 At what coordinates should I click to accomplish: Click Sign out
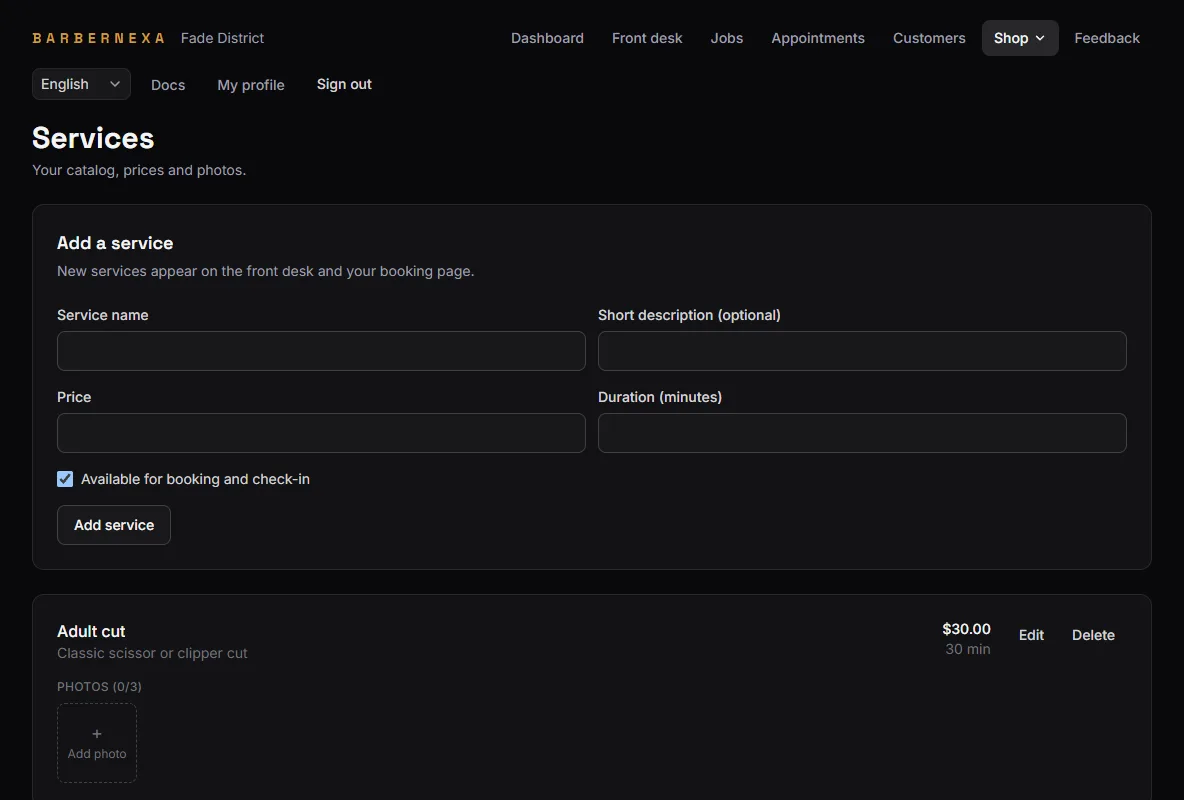tap(344, 84)
